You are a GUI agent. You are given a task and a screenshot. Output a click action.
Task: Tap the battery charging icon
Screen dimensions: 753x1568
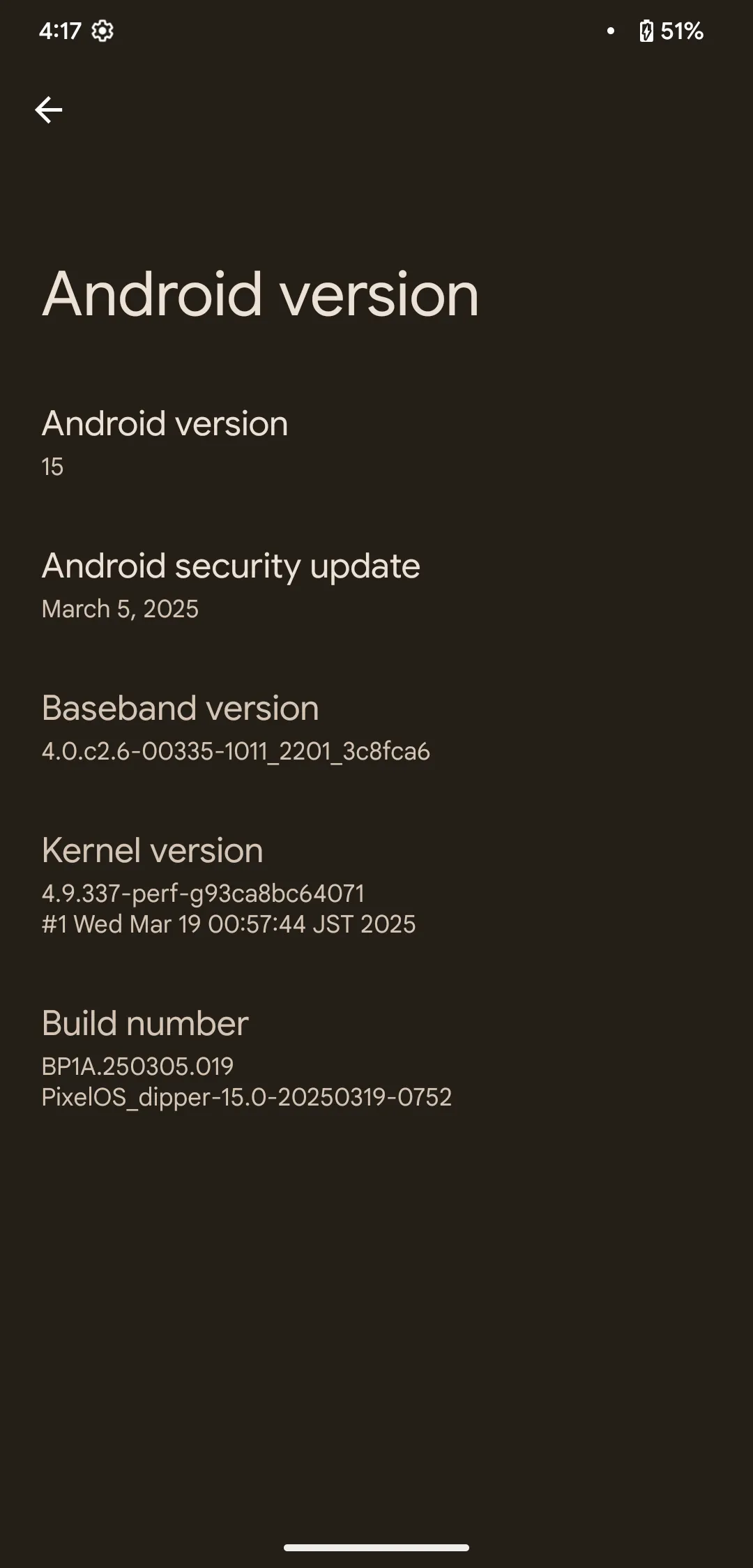pyautogui.click(x=646, y=31)
